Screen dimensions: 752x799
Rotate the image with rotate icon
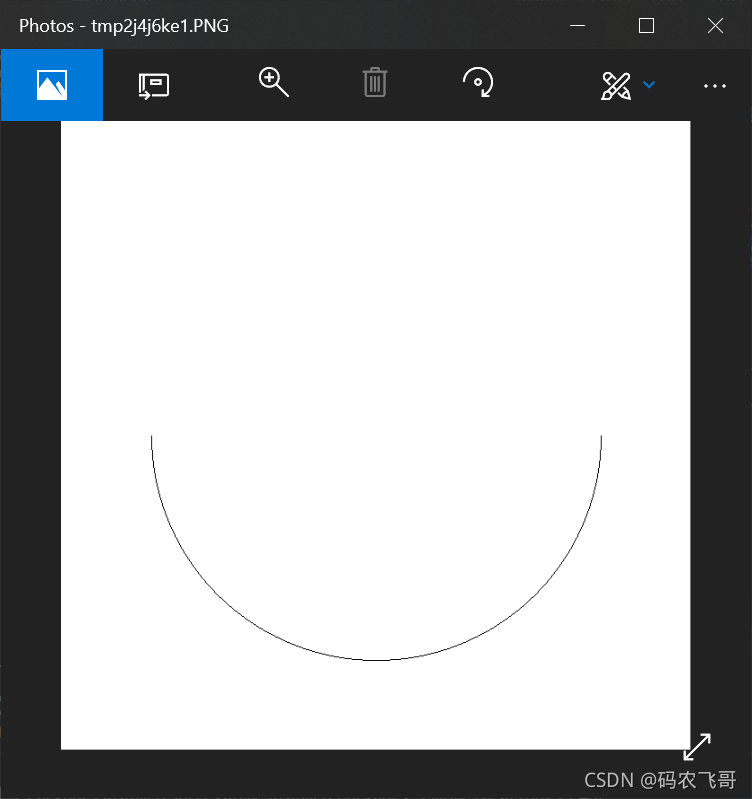tap(478, 82)
